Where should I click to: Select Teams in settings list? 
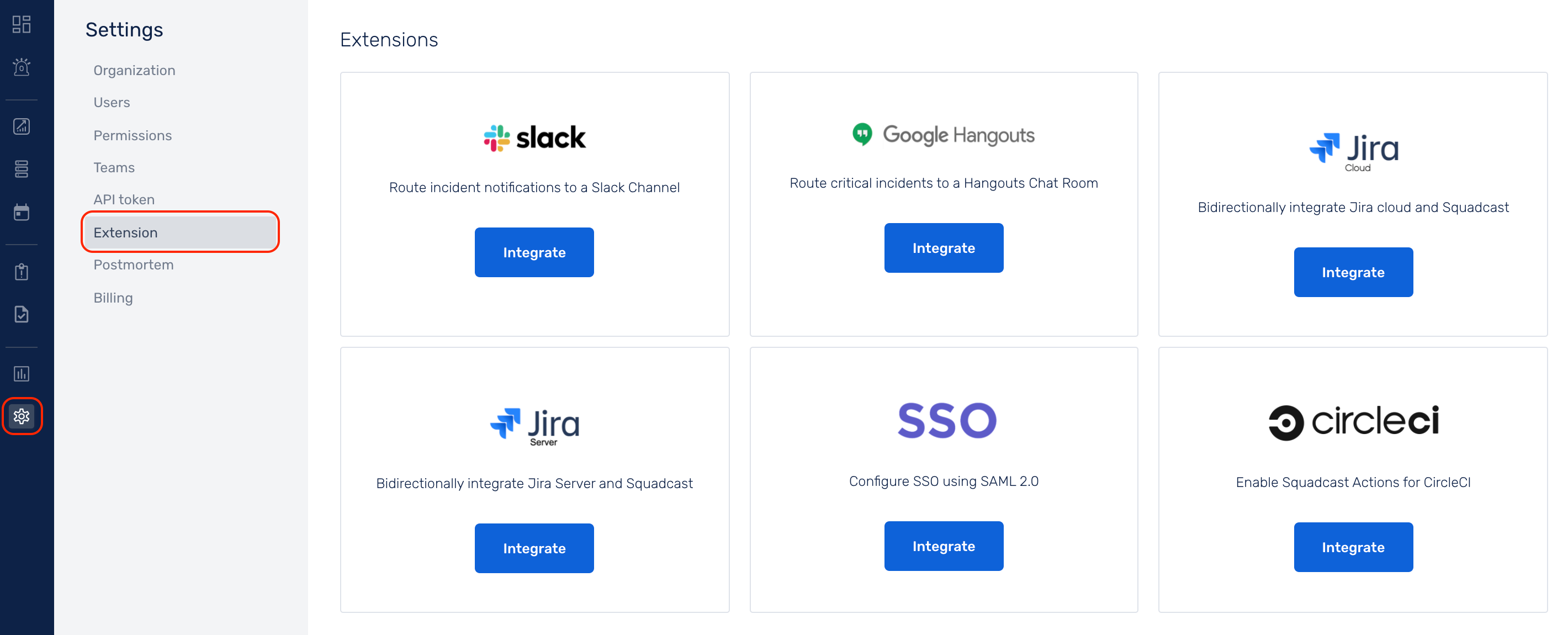tap(114, 167)
